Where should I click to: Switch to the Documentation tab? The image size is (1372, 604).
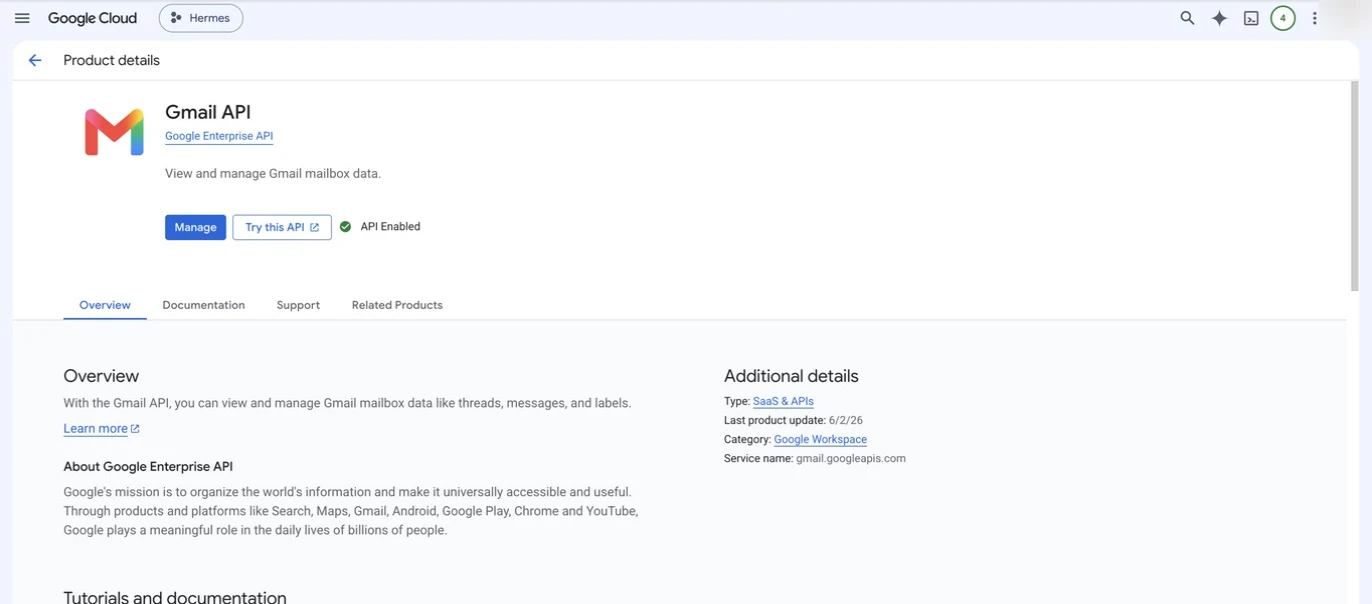point(204,305)
